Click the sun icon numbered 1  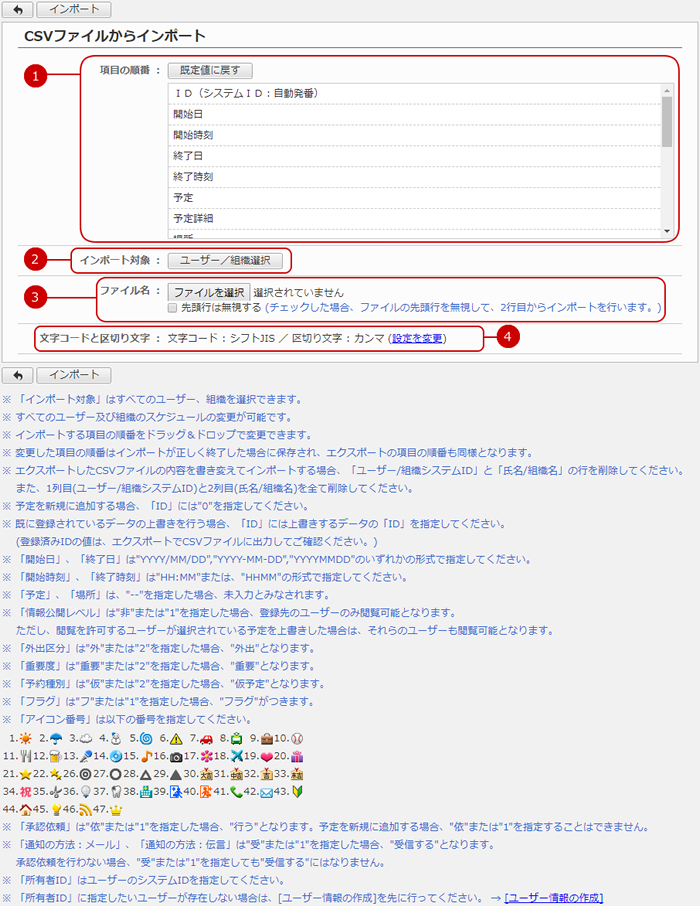click(x=25, y=737)
